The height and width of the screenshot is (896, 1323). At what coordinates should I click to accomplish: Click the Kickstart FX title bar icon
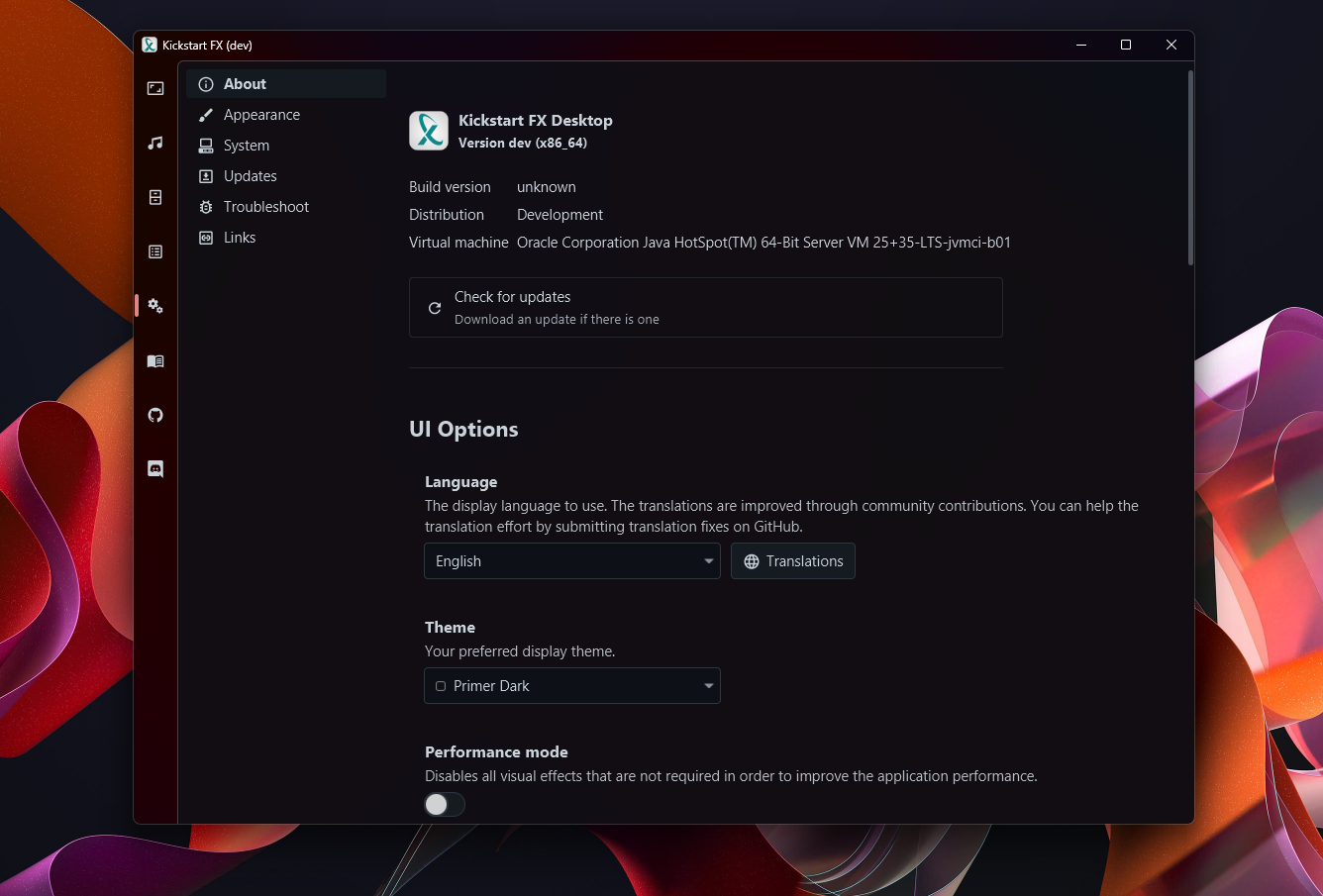[150, 45]
